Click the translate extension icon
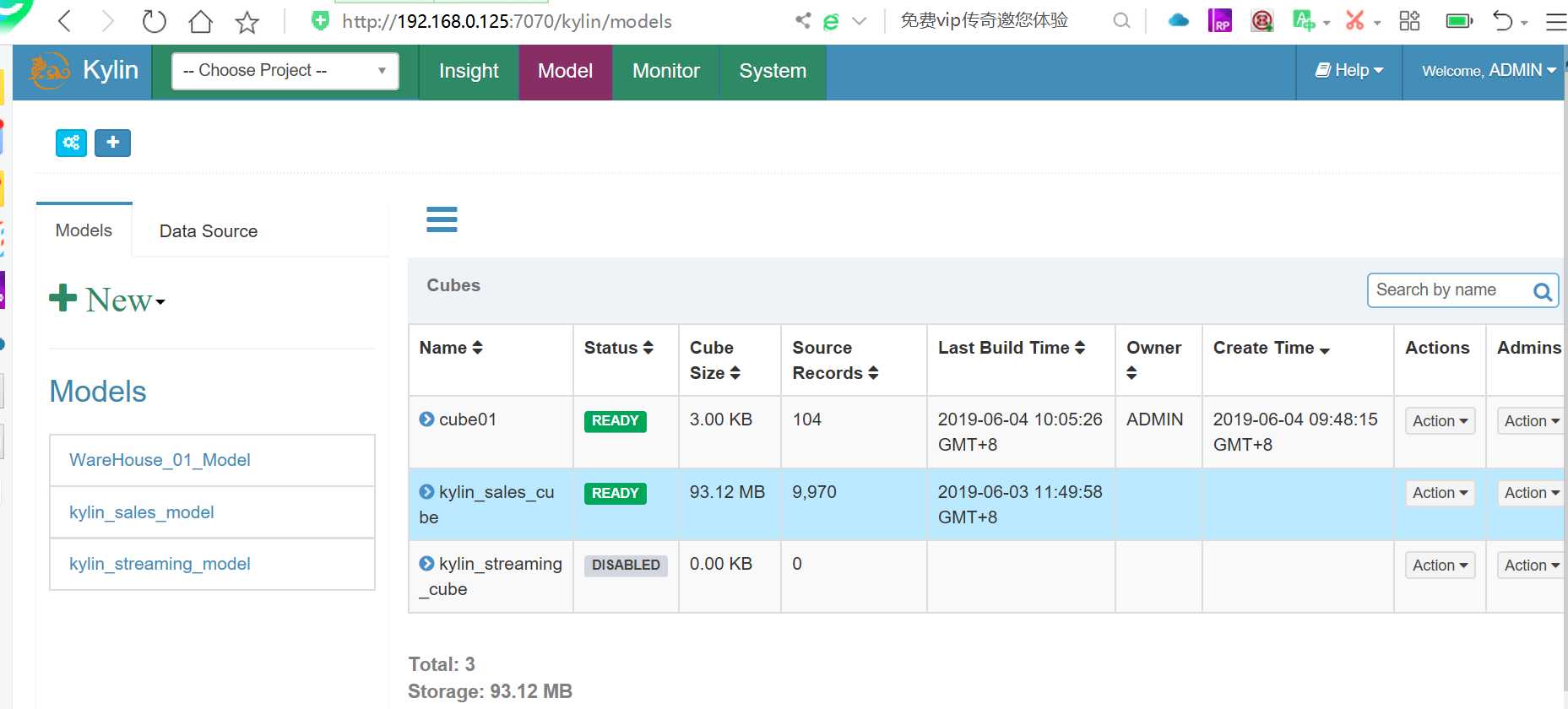This screenshot has width=1568, height=709. click(x=1304, y=20)
